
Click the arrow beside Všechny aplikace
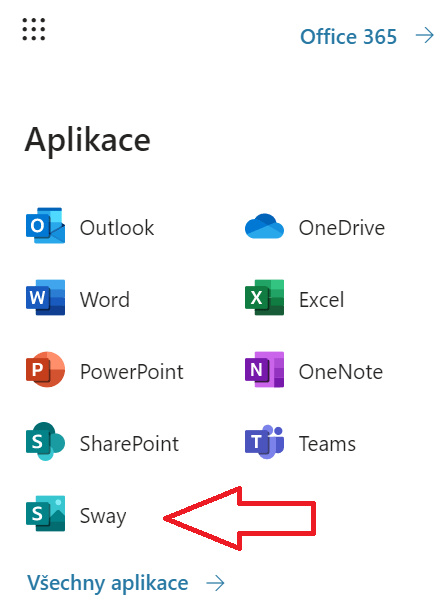(x=215, y=583)
